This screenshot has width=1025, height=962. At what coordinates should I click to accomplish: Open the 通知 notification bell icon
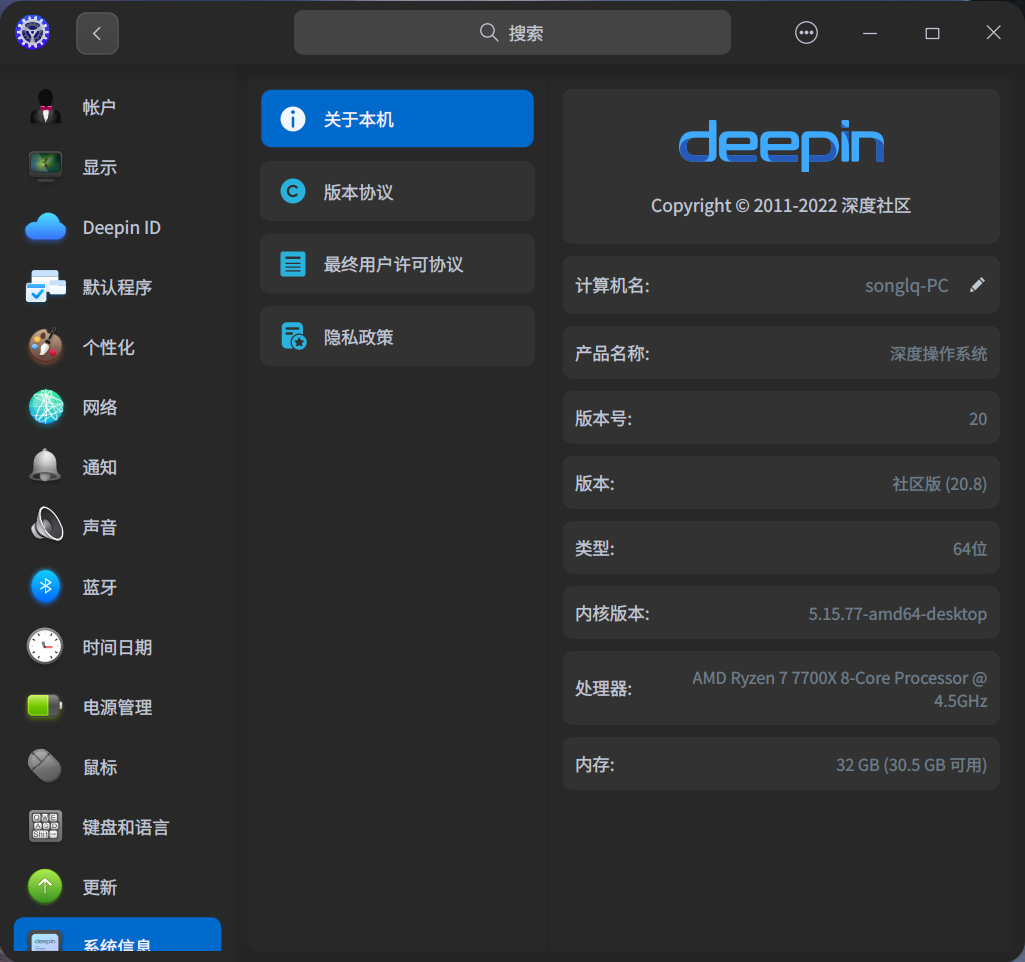pyautogui.click(x=45, y=467)
